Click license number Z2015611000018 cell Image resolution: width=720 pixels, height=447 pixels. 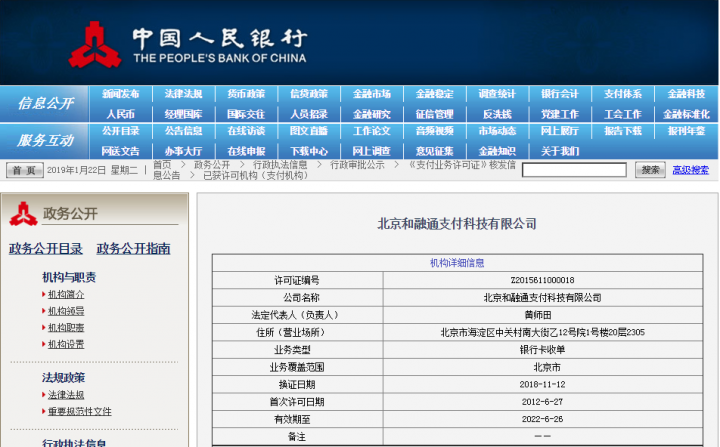(x=542, y=280)
